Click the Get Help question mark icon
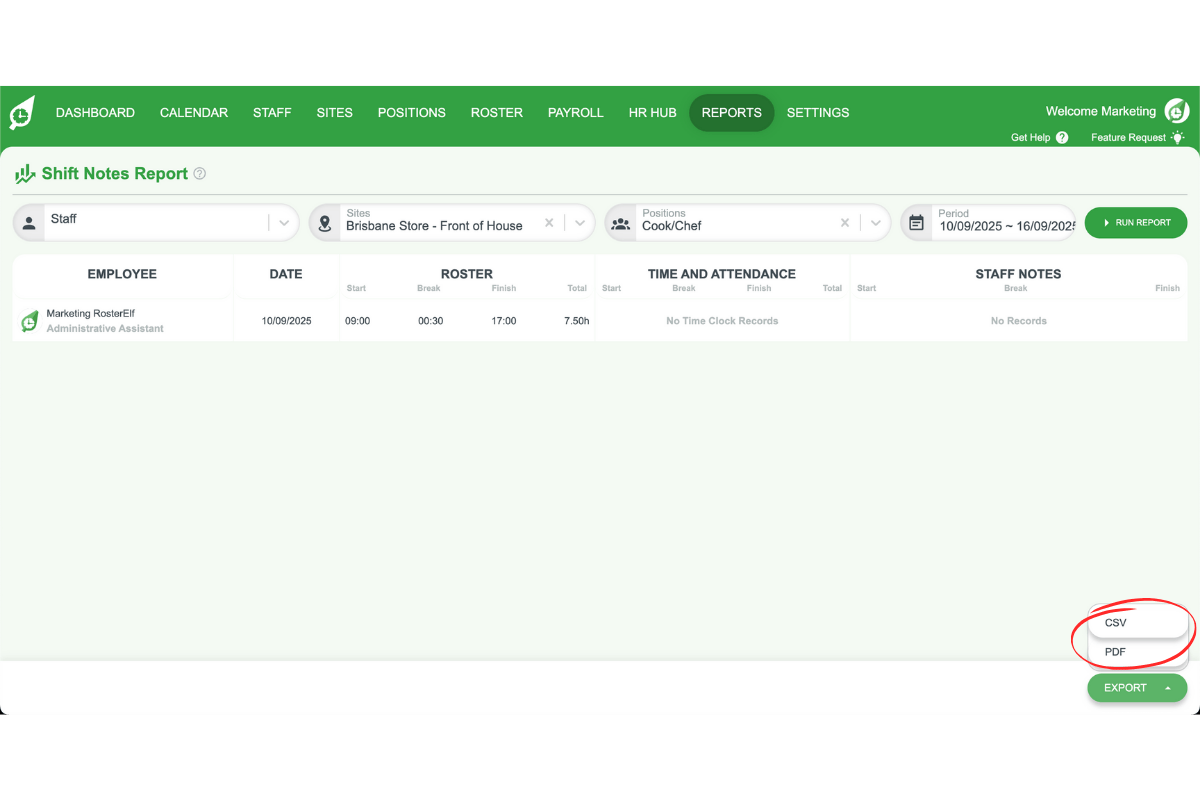This screenshot has width=1200, height=800. [1064, 137]
